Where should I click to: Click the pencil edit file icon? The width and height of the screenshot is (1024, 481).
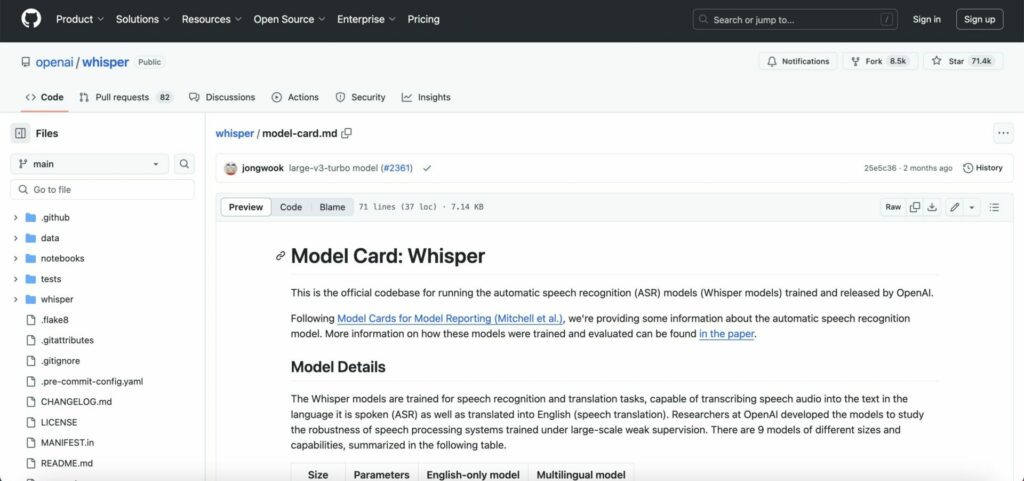(955, 207)
